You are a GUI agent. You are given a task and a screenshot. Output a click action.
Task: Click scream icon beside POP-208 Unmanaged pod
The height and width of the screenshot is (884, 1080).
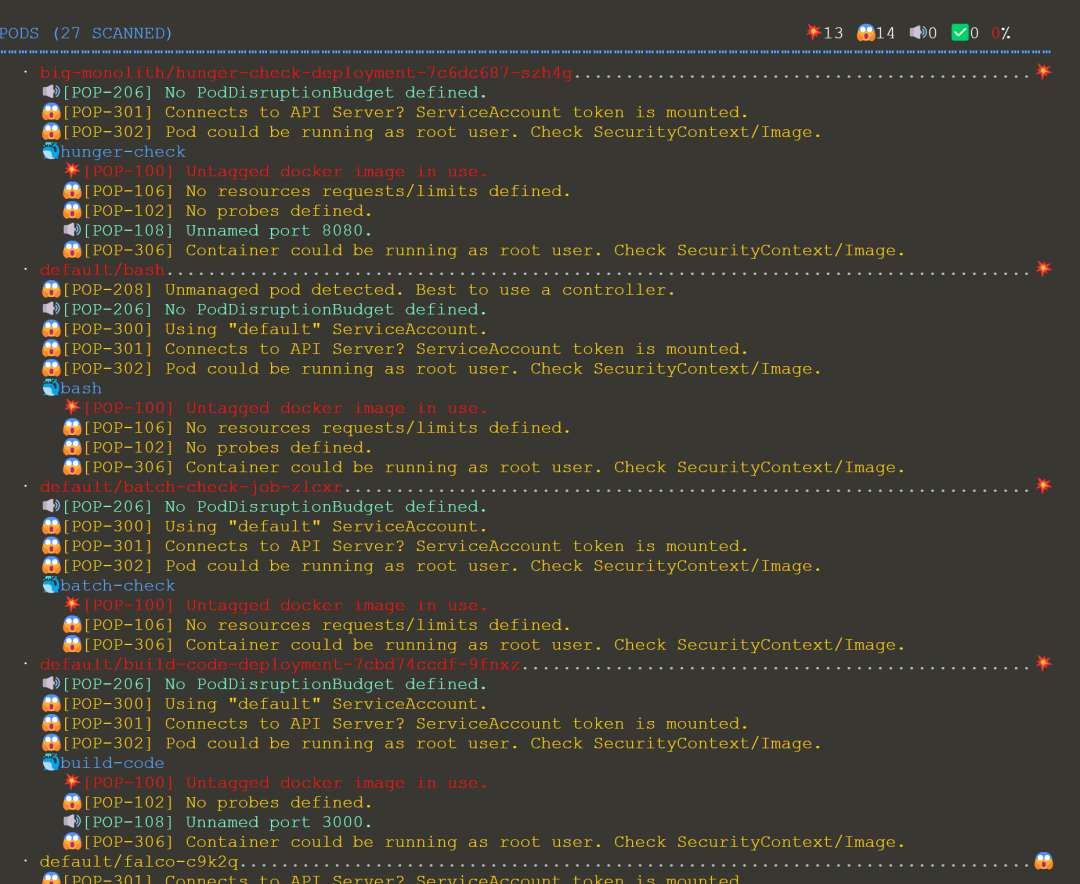(51, 289)
